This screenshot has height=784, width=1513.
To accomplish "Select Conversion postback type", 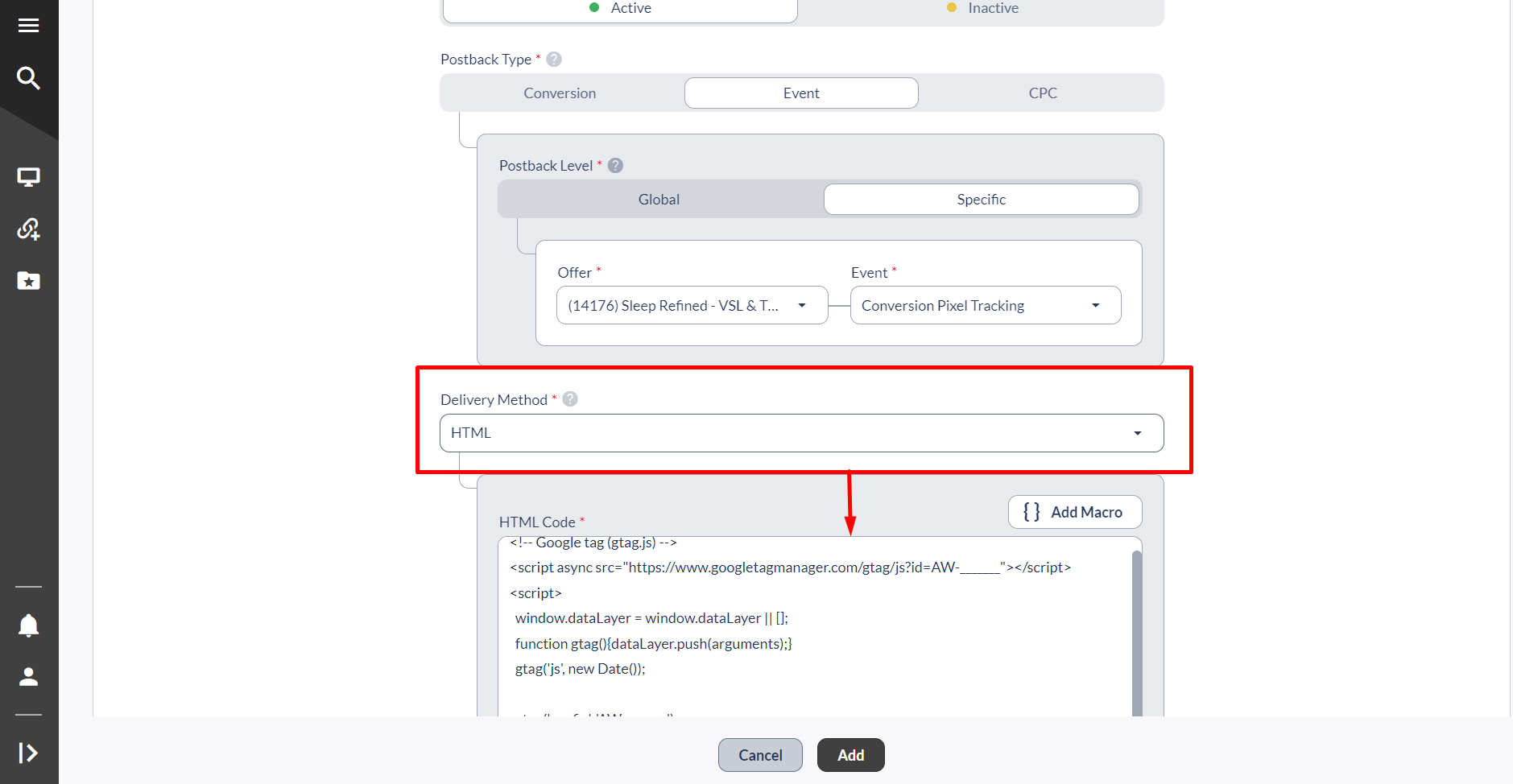I will [x=560, y=93].
